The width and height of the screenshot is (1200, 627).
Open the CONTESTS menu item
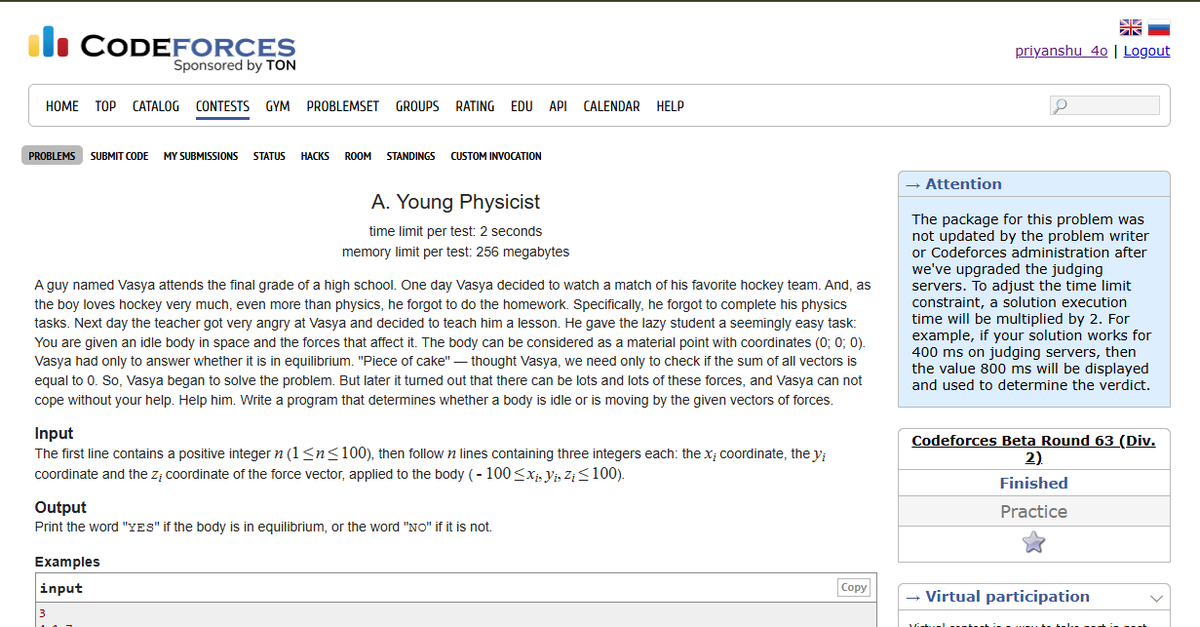click(223, 106)
